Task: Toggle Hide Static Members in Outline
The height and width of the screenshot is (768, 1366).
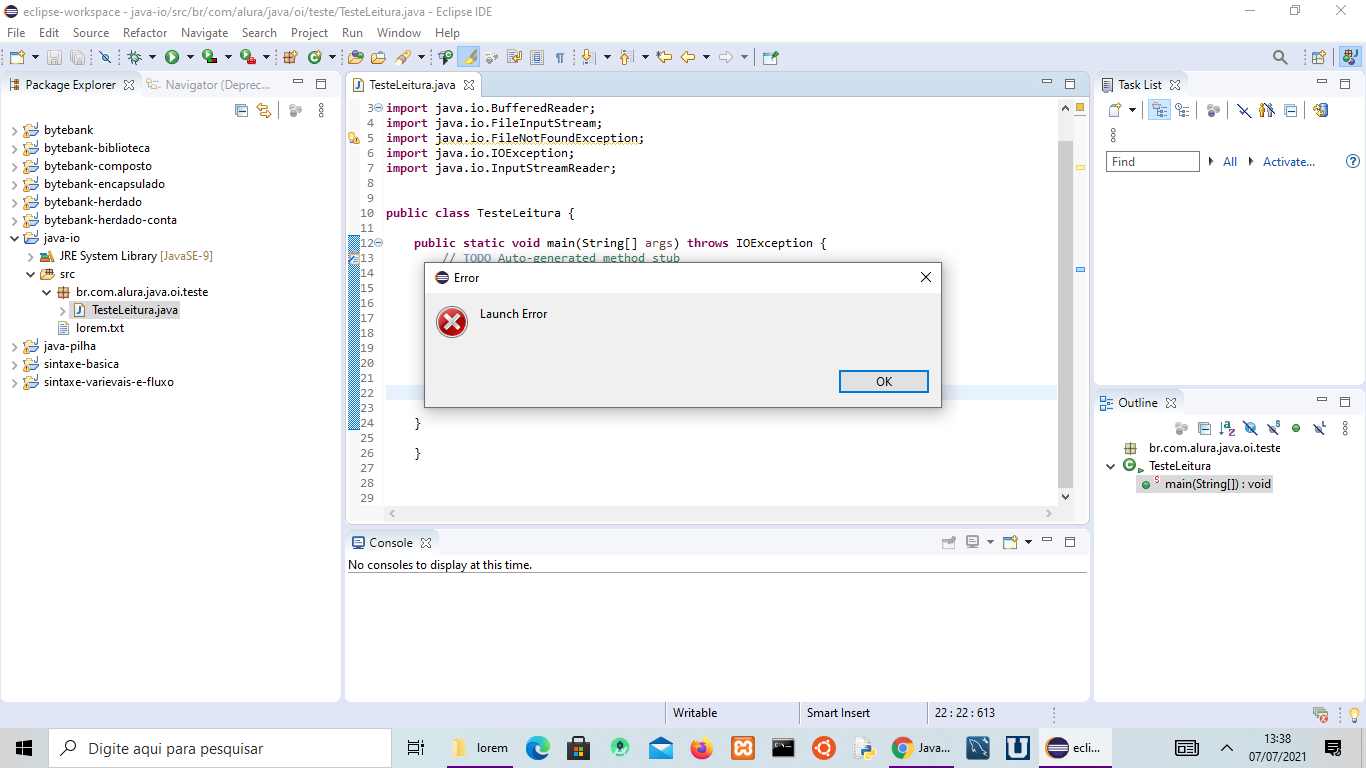Action: (x=1273, y=428)
